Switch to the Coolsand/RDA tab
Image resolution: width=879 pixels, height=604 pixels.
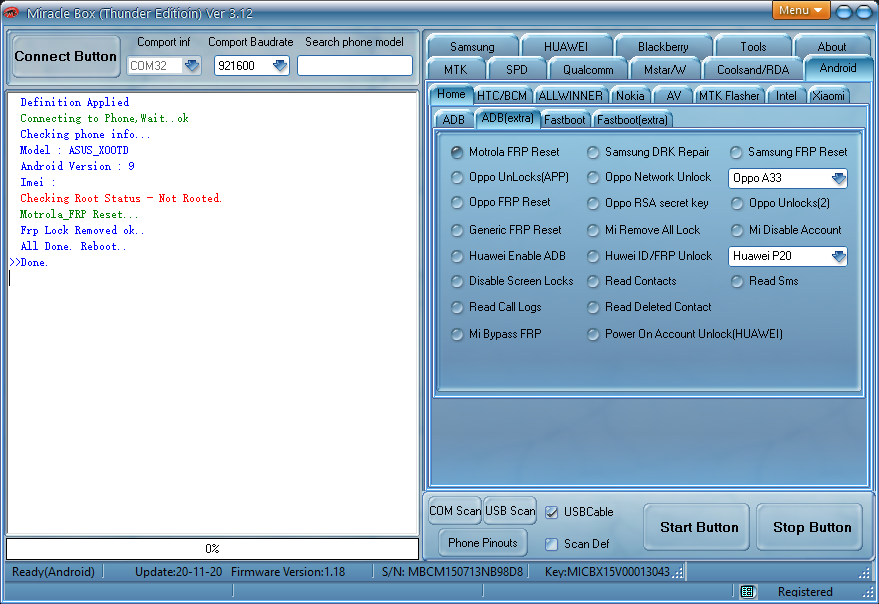(x=753, y=70)
